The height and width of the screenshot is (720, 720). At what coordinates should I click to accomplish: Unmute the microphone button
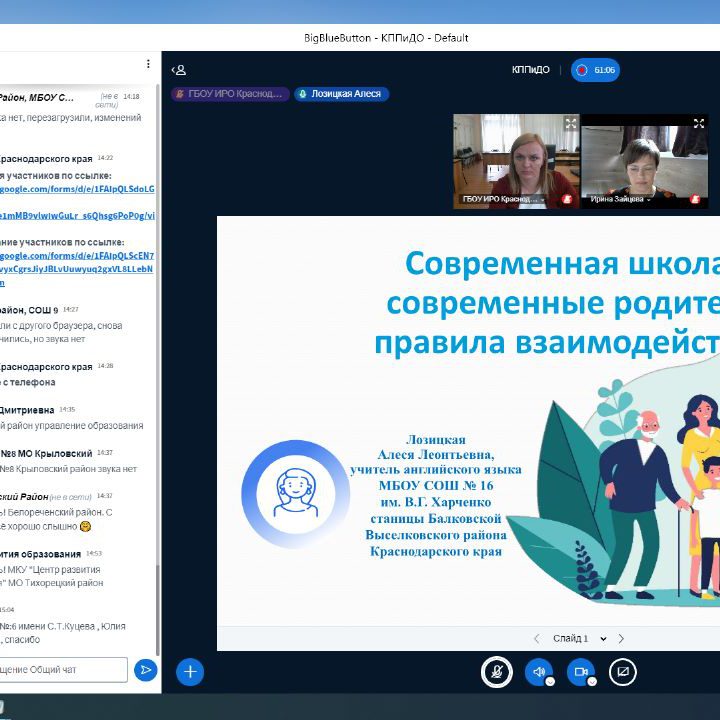click(496, 672)
